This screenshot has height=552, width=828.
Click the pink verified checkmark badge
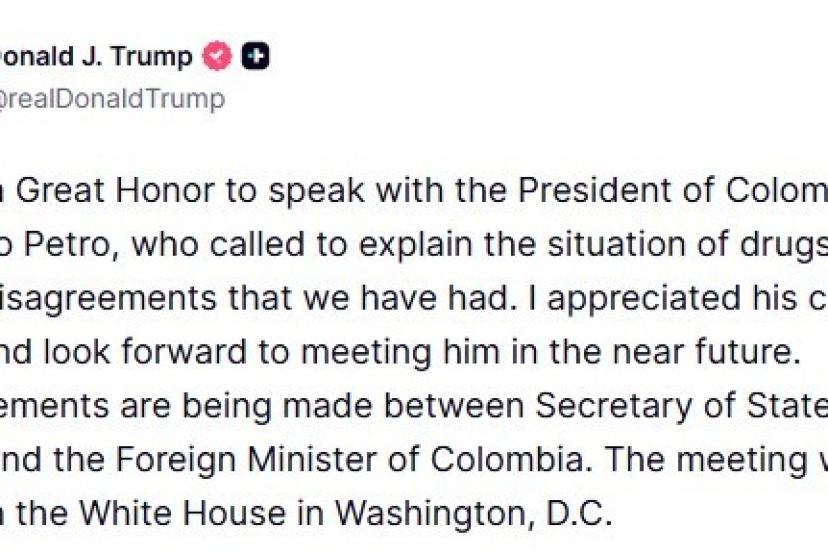tap(217, 57)
